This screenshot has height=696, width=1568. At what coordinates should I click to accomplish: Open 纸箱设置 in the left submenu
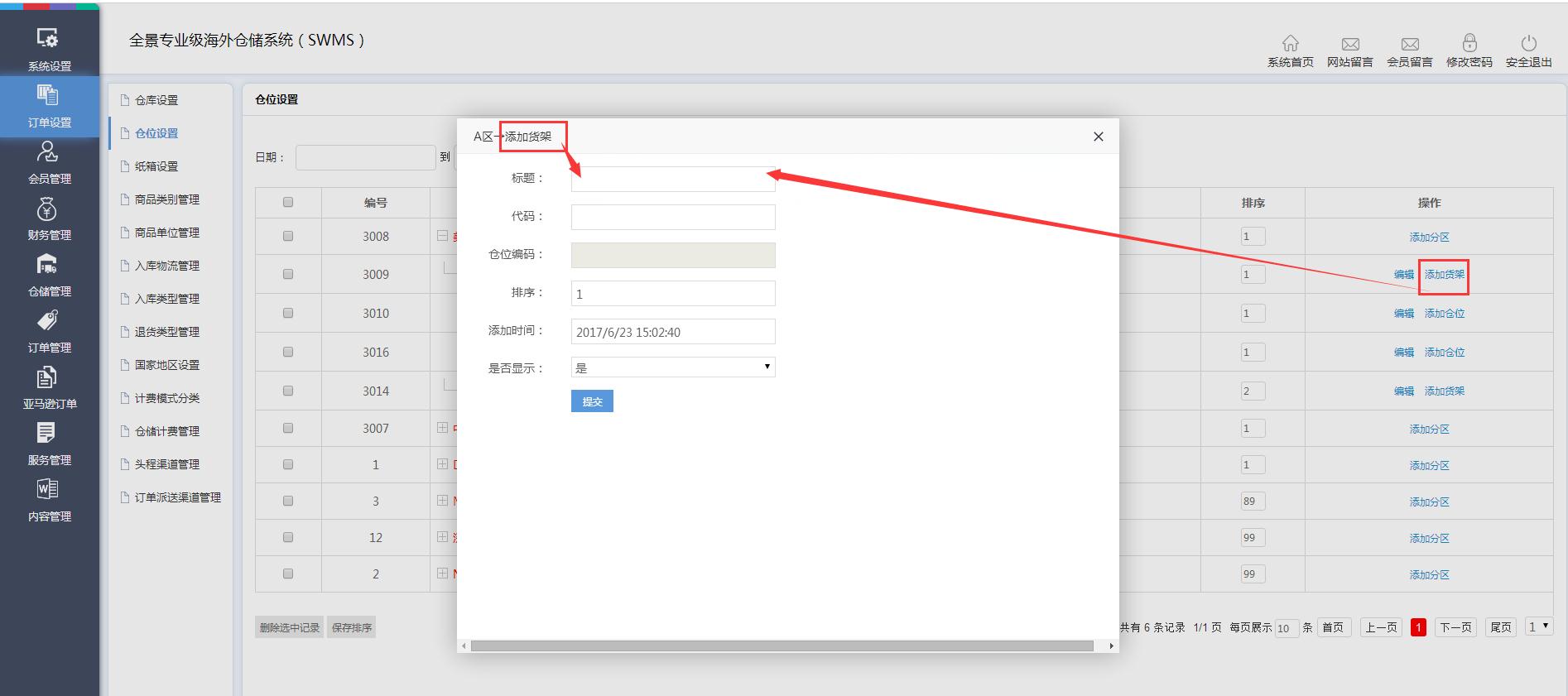coord(156,166)
